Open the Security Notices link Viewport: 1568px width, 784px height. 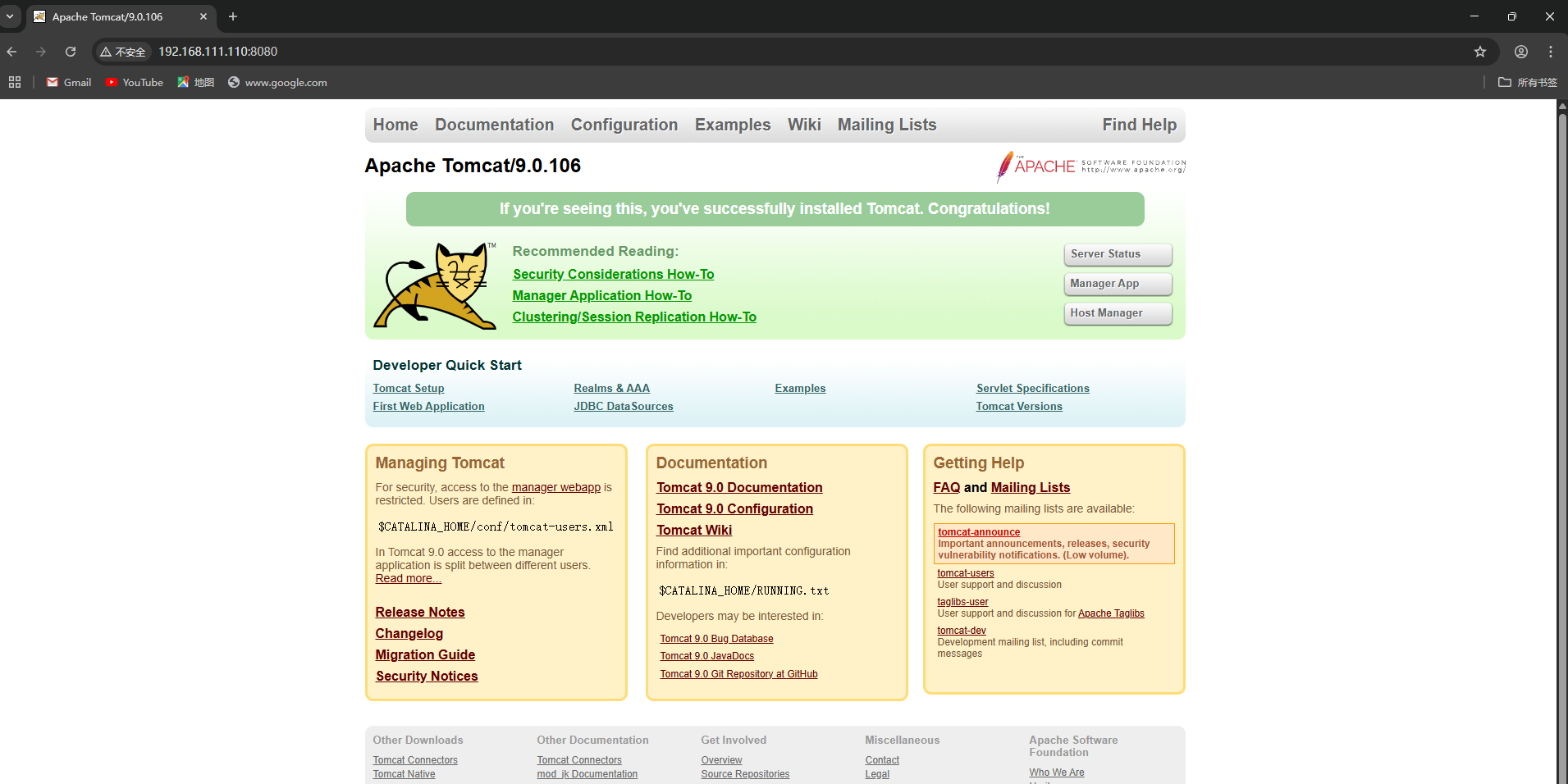click(427, 676)
